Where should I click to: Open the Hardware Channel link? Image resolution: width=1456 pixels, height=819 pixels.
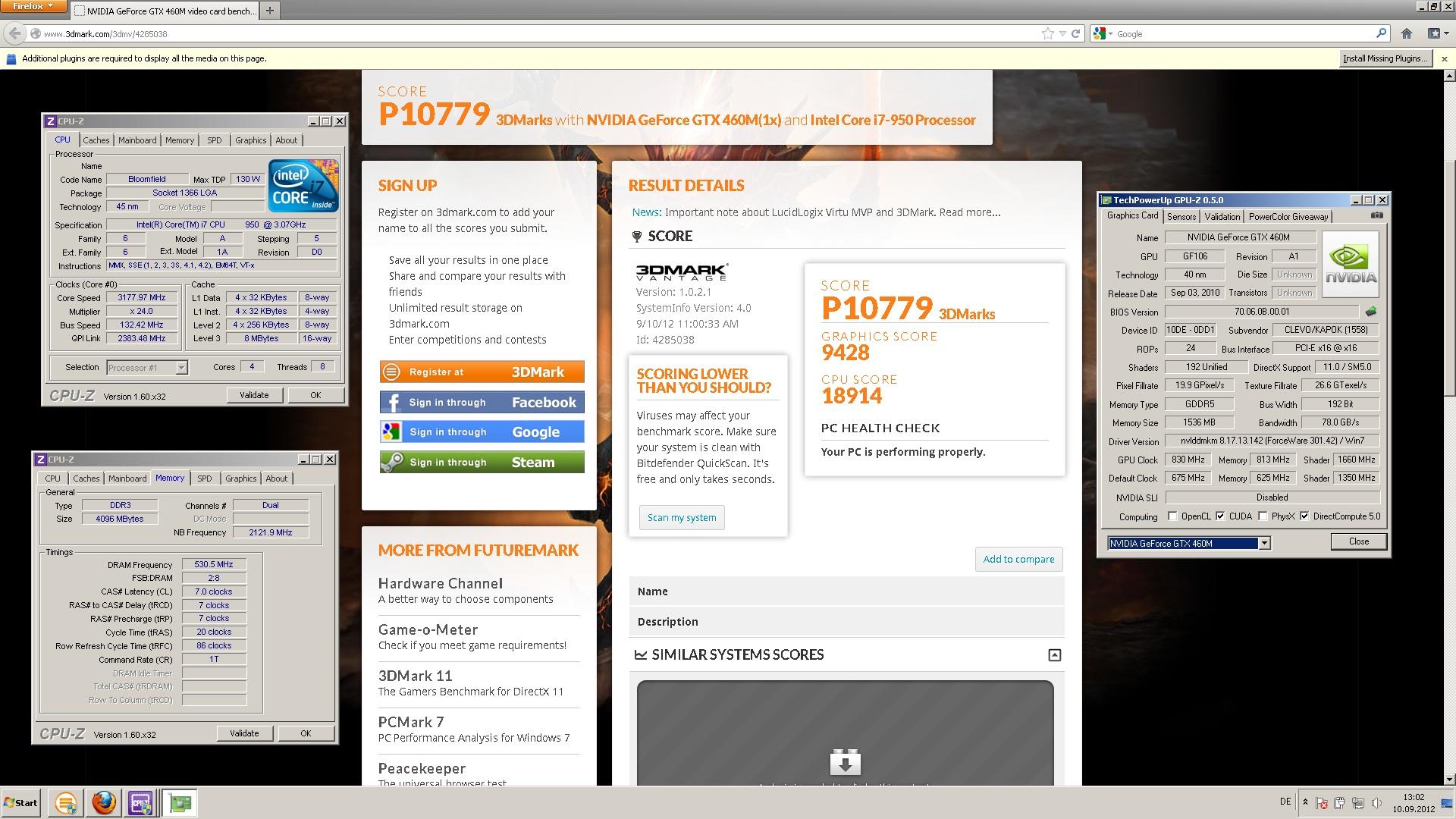pos(440,583)
